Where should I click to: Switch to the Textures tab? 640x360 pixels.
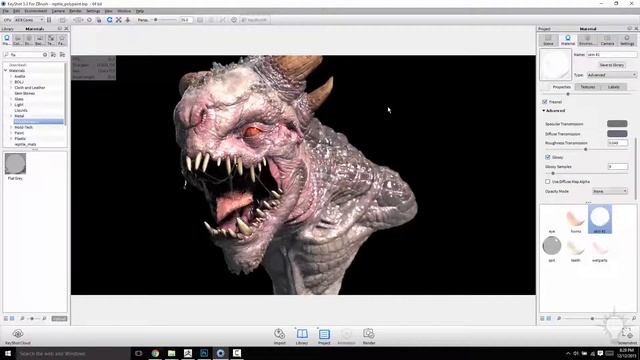click(587, 87)
